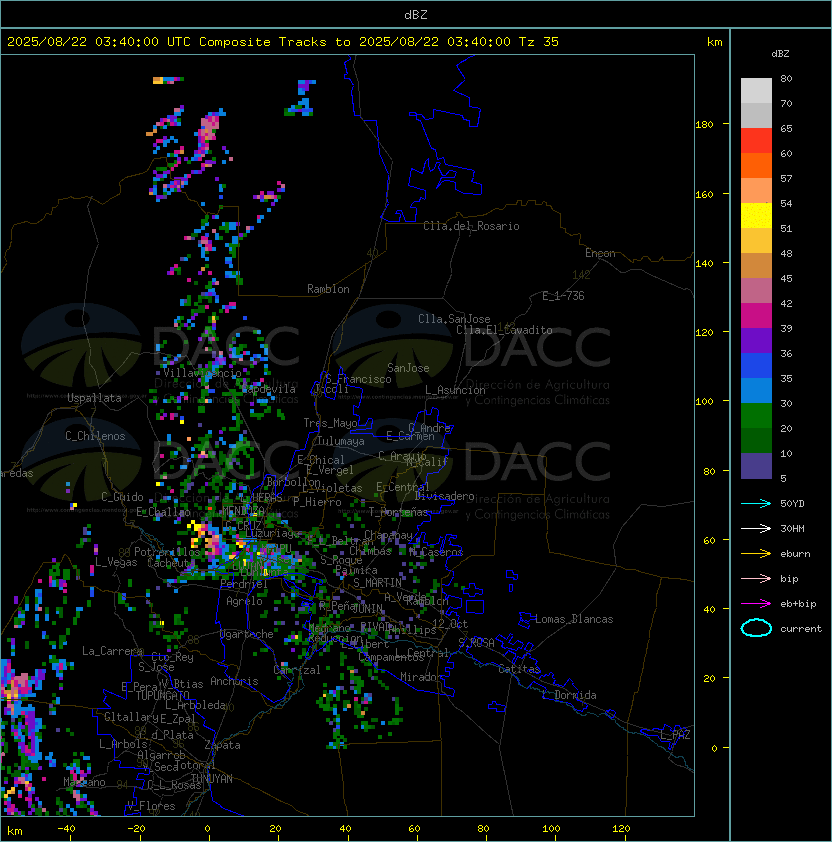This screenshot has width=832, height=842.
Task: Click the 'dBZ' label above the color scale
Action: 780,54
